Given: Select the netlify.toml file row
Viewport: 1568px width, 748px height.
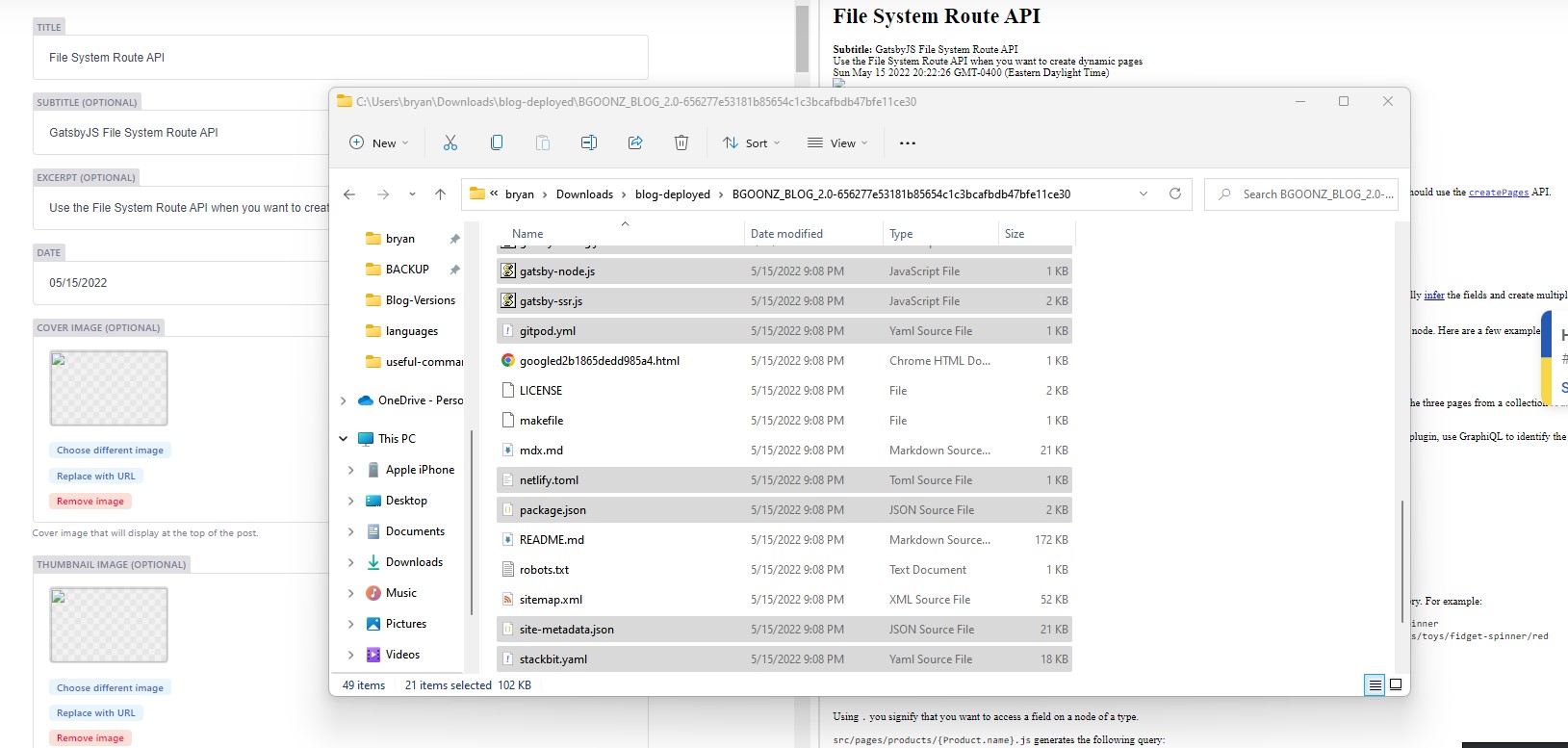Looking at the screenshot, I should pyautogui.click(x=784, y=480).
